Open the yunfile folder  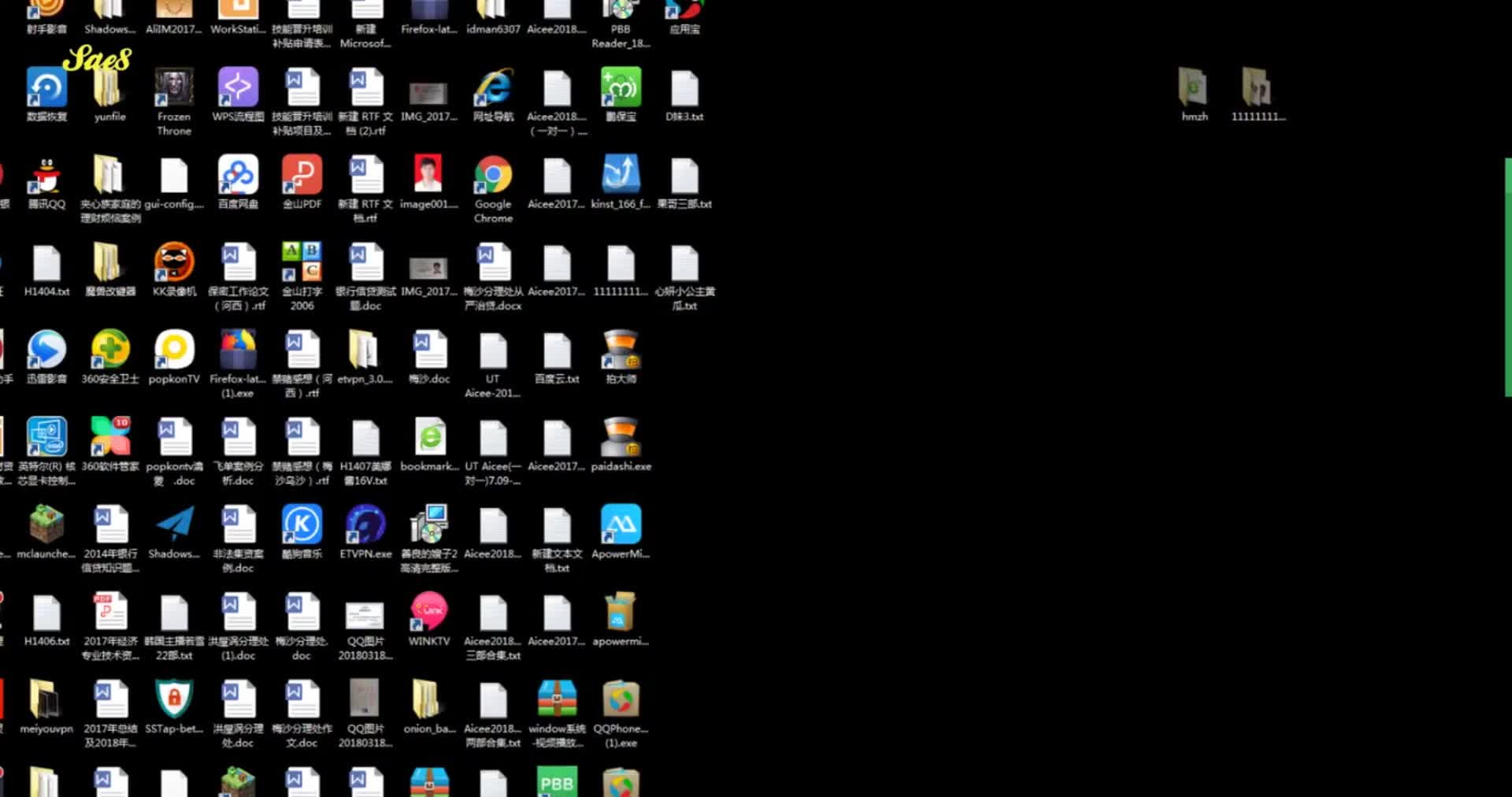tap(109, 88)
